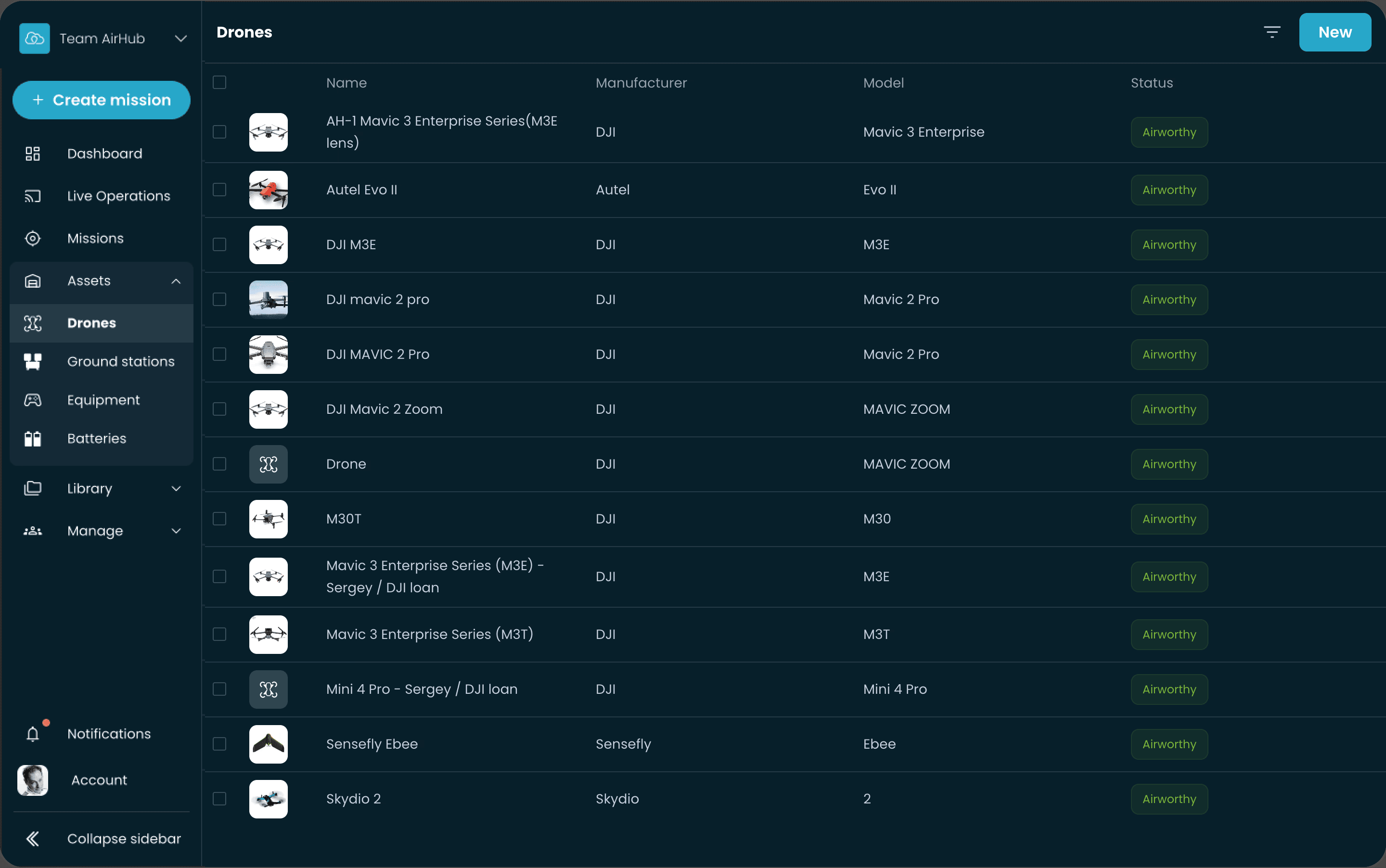Expand the Library section chevron
Screen dimensions: 1386x868
pyautogui.click(x=176, y=488)
